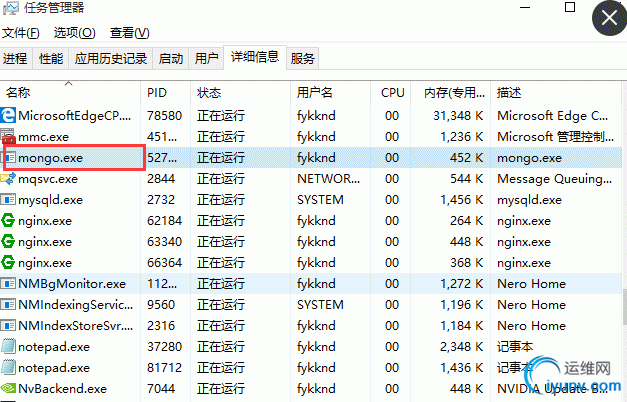627x402 pixels.
Task: Click the NMIndexingService process icon
Action: 8,304
